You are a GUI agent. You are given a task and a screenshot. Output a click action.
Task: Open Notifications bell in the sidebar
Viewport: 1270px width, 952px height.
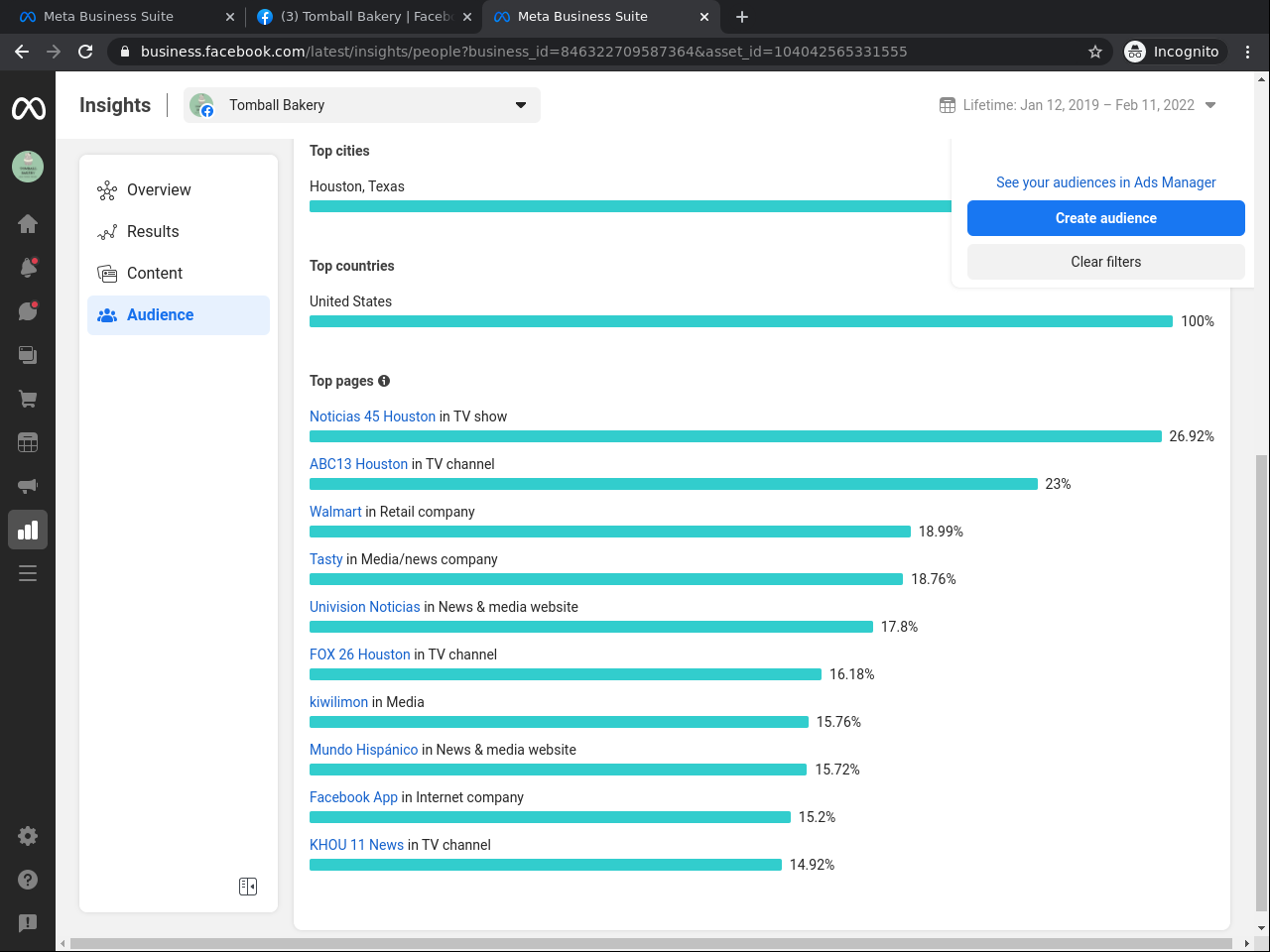[28, 267]
